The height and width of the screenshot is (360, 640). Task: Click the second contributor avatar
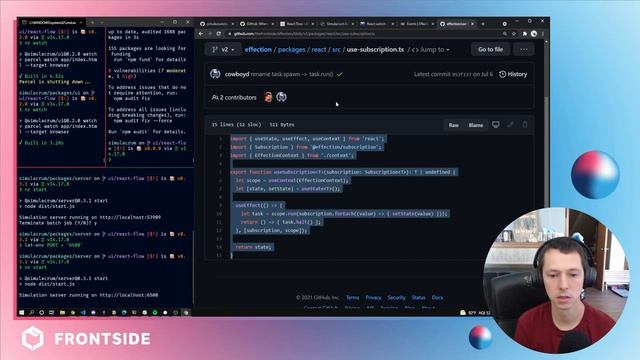pyautogui.click(x=281, y=97)
